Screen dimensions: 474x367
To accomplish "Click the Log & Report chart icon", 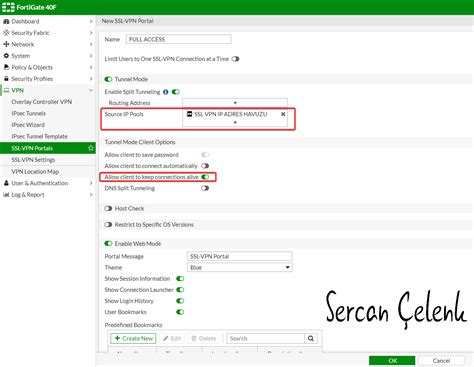I will tap(6, 195).
